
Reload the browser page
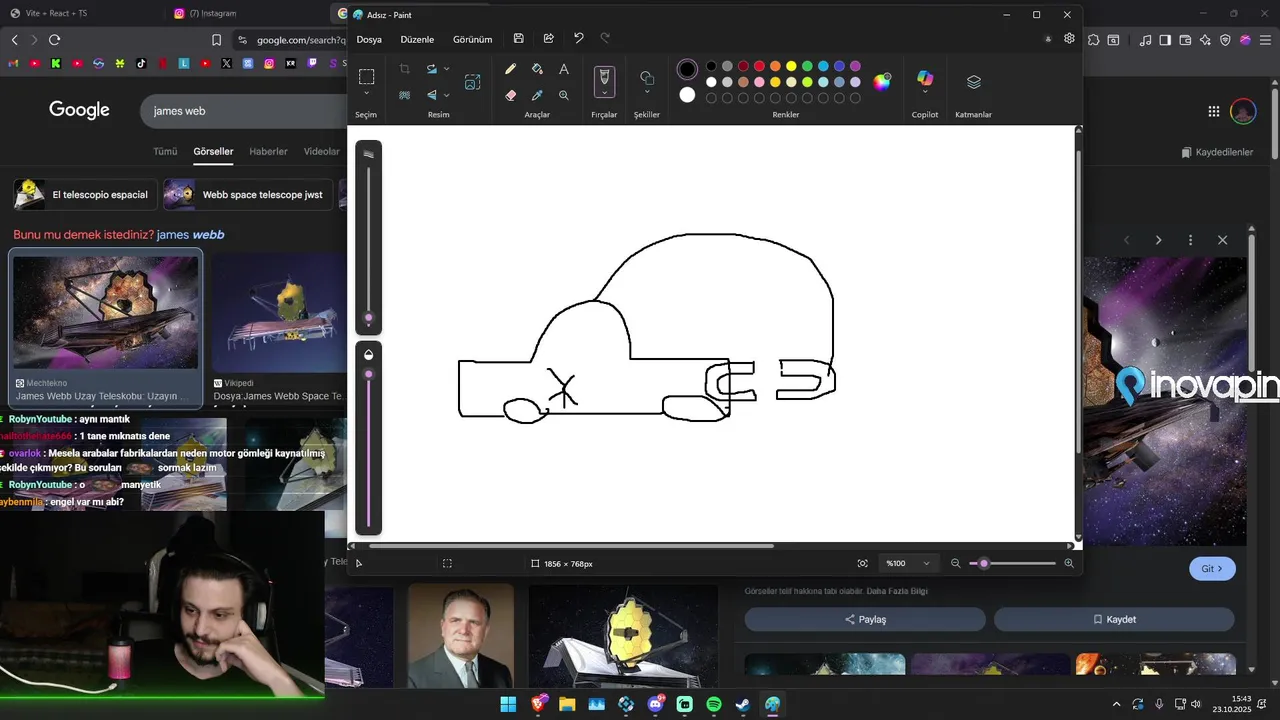tap(54, 40)
